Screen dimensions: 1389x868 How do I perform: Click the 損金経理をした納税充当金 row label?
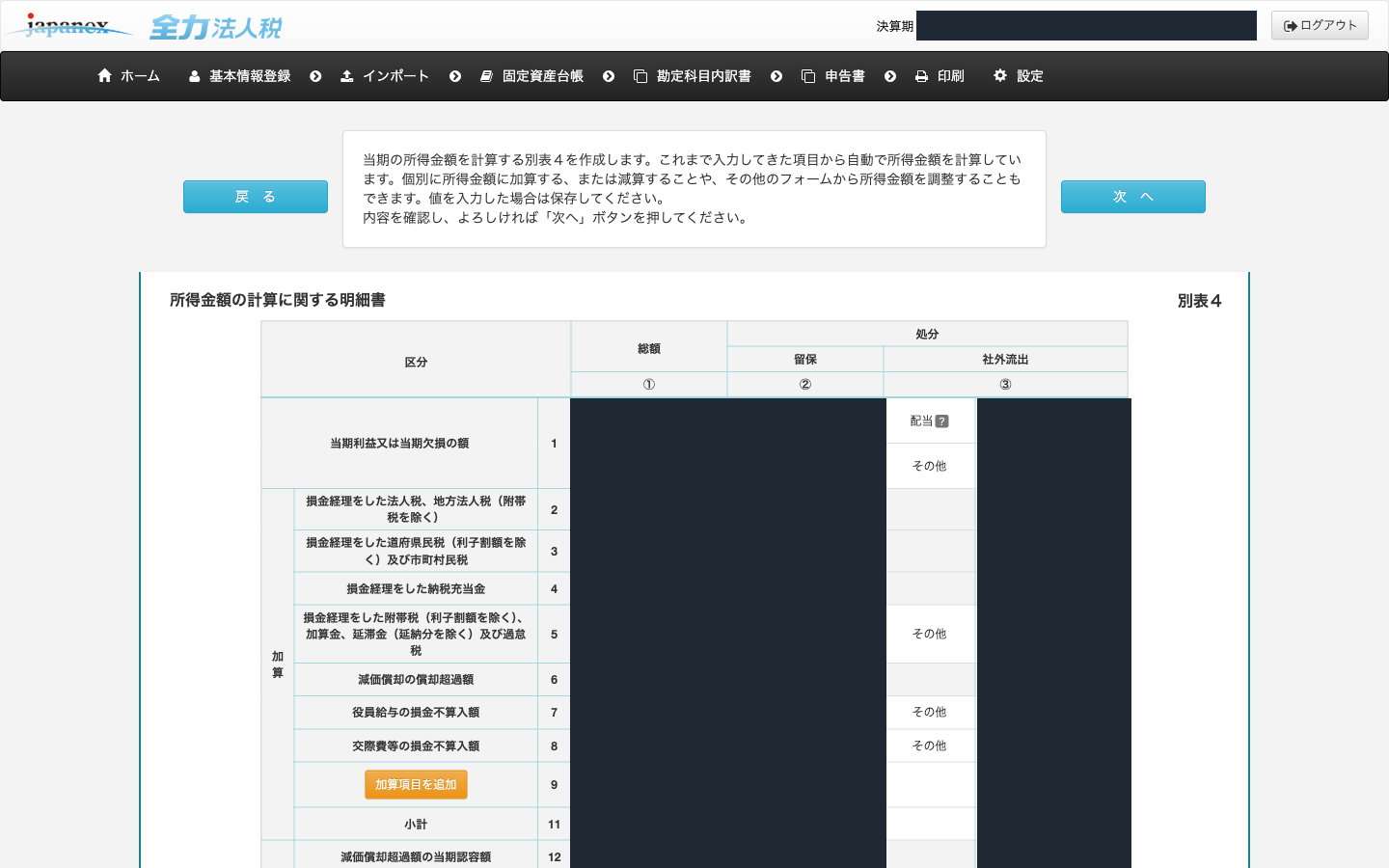click(416, 589)
